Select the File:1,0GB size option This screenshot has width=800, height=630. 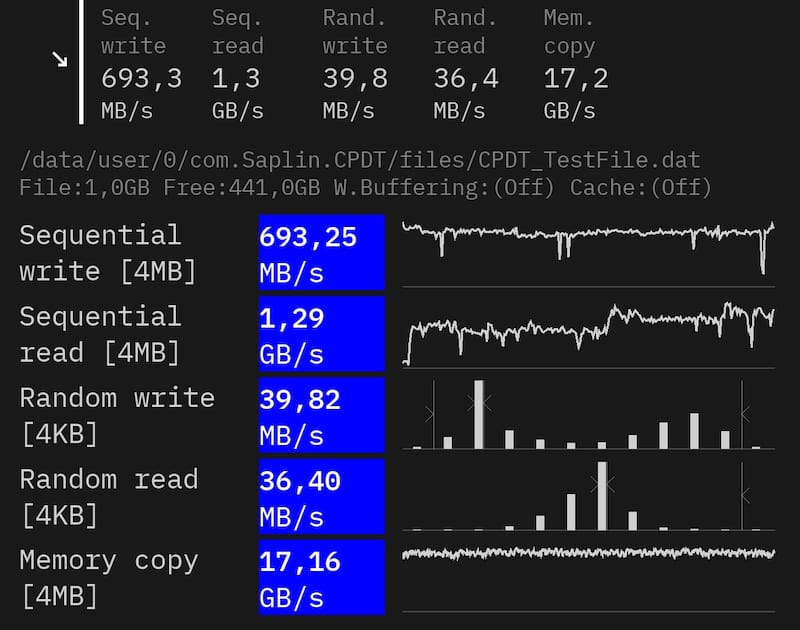coord(87,187)
